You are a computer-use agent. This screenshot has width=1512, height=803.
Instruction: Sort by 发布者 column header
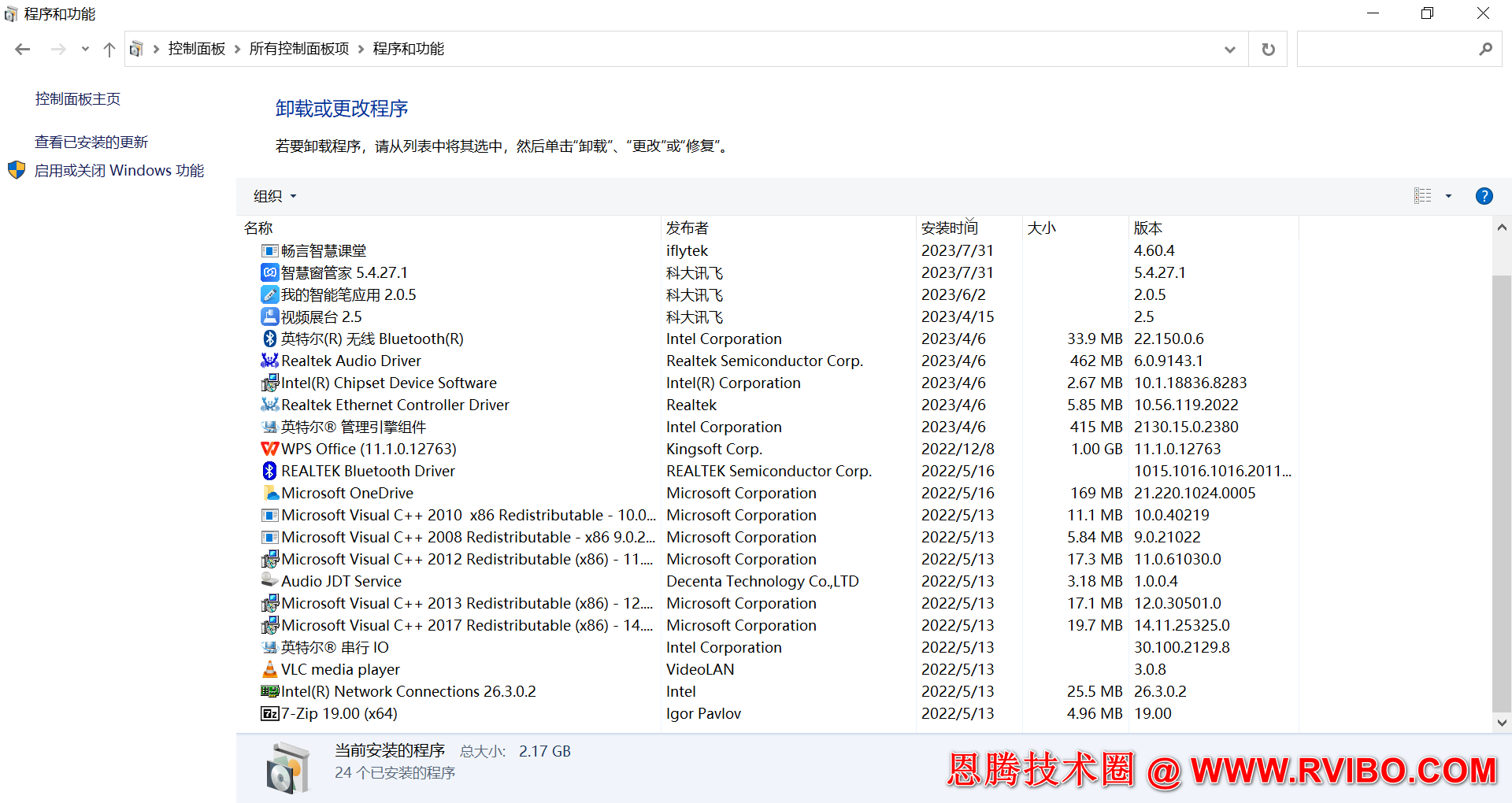[788, 228]
